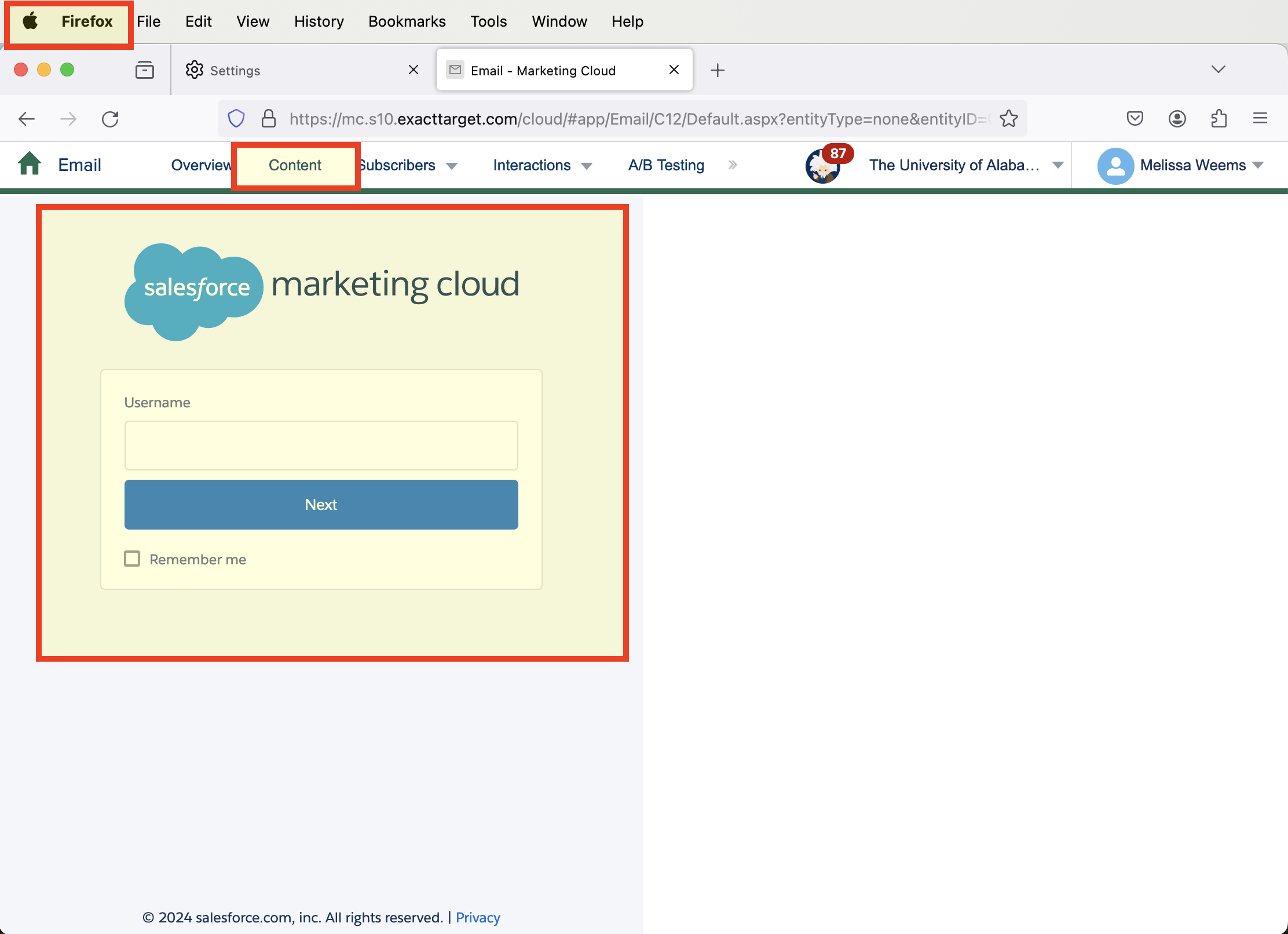Open the list of all tabs chevron

1217,69
